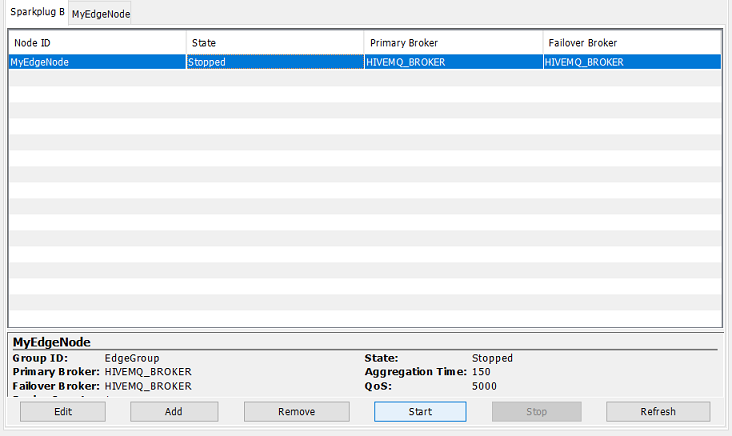Click the QoS value 5000
This screenshot has width=732, height=436.
[484, 386]
